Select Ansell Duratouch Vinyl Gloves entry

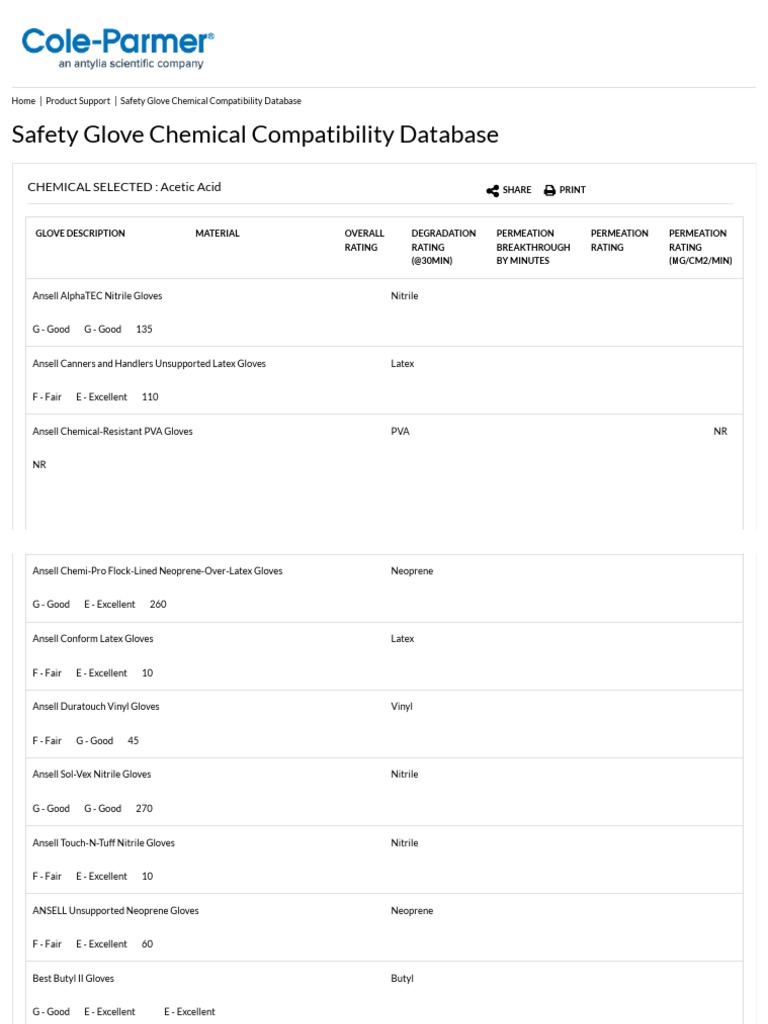pos(96,706)
